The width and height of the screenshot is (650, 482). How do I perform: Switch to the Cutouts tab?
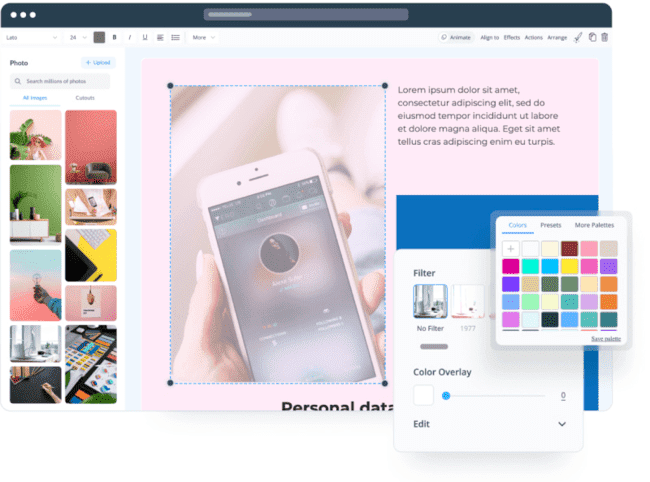[86, 98]
